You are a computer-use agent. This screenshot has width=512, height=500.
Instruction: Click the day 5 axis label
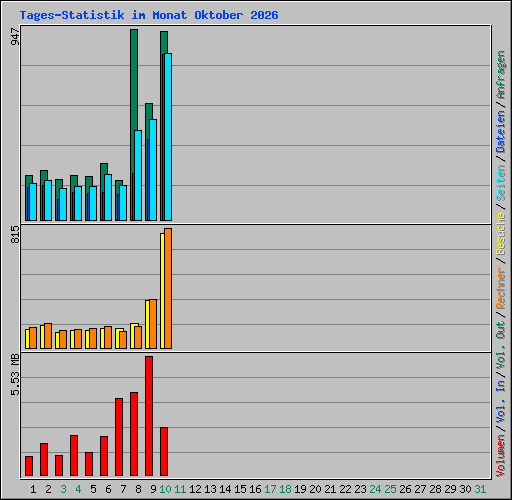93,489
